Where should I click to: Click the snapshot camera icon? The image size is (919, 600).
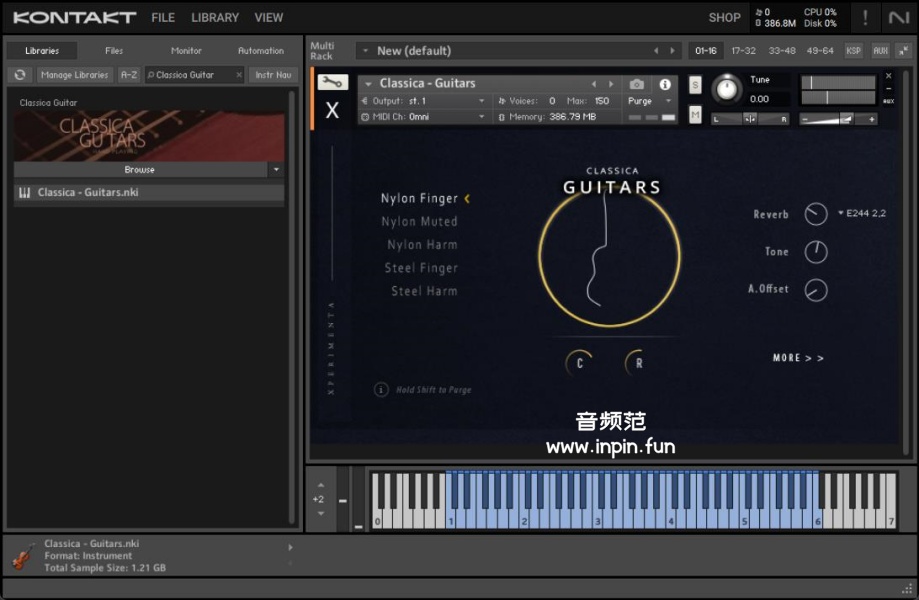coord(637,85)
